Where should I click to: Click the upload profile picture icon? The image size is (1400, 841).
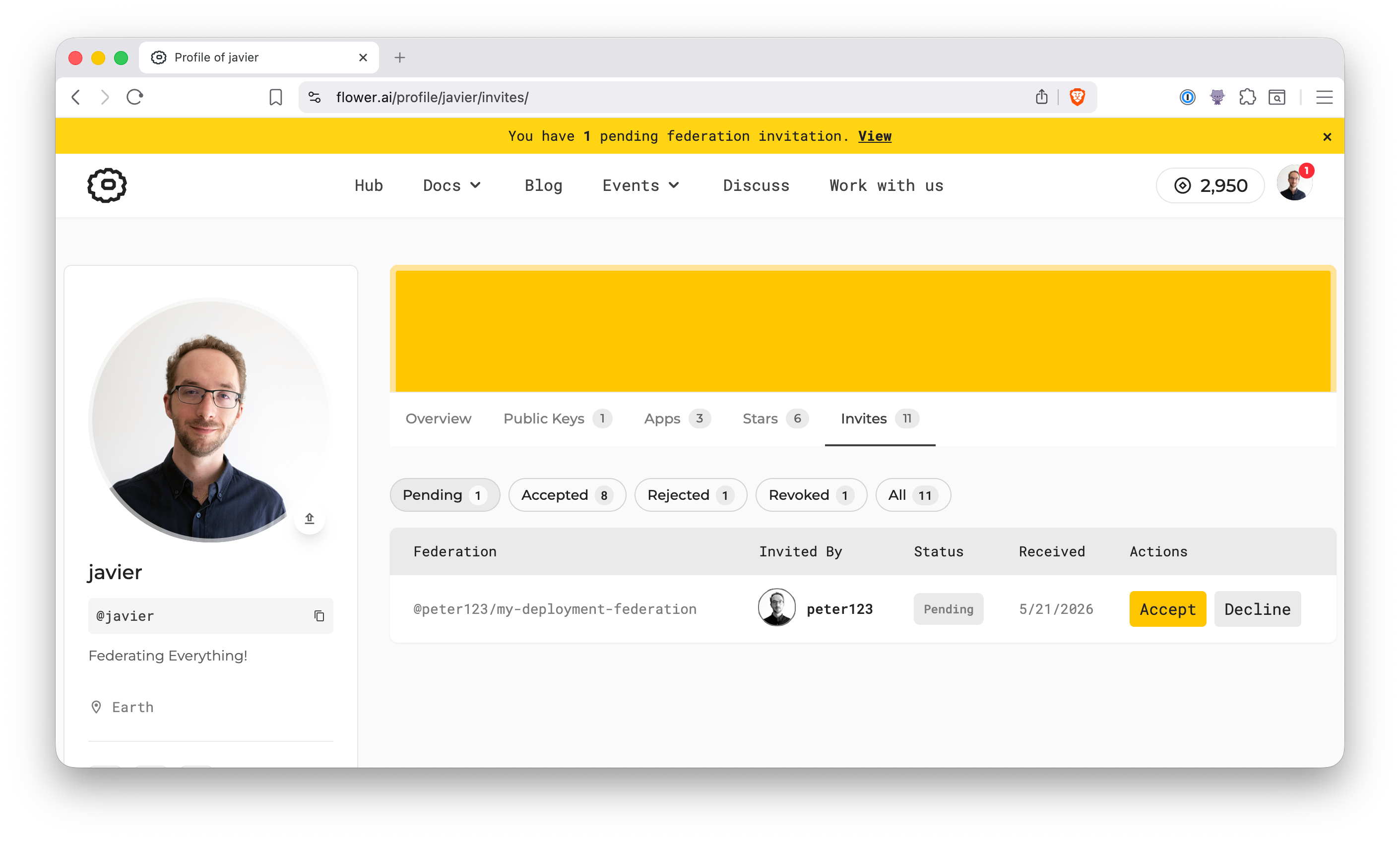click(x=310, y=518)
